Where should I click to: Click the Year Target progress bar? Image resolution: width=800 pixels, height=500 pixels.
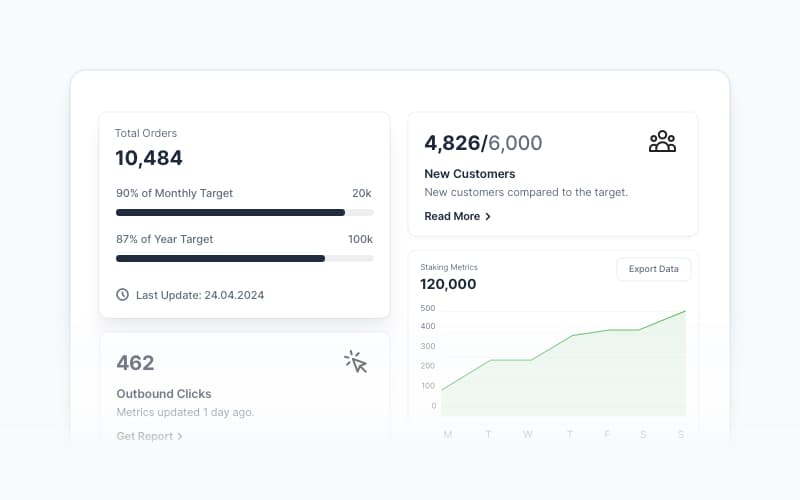244,258
